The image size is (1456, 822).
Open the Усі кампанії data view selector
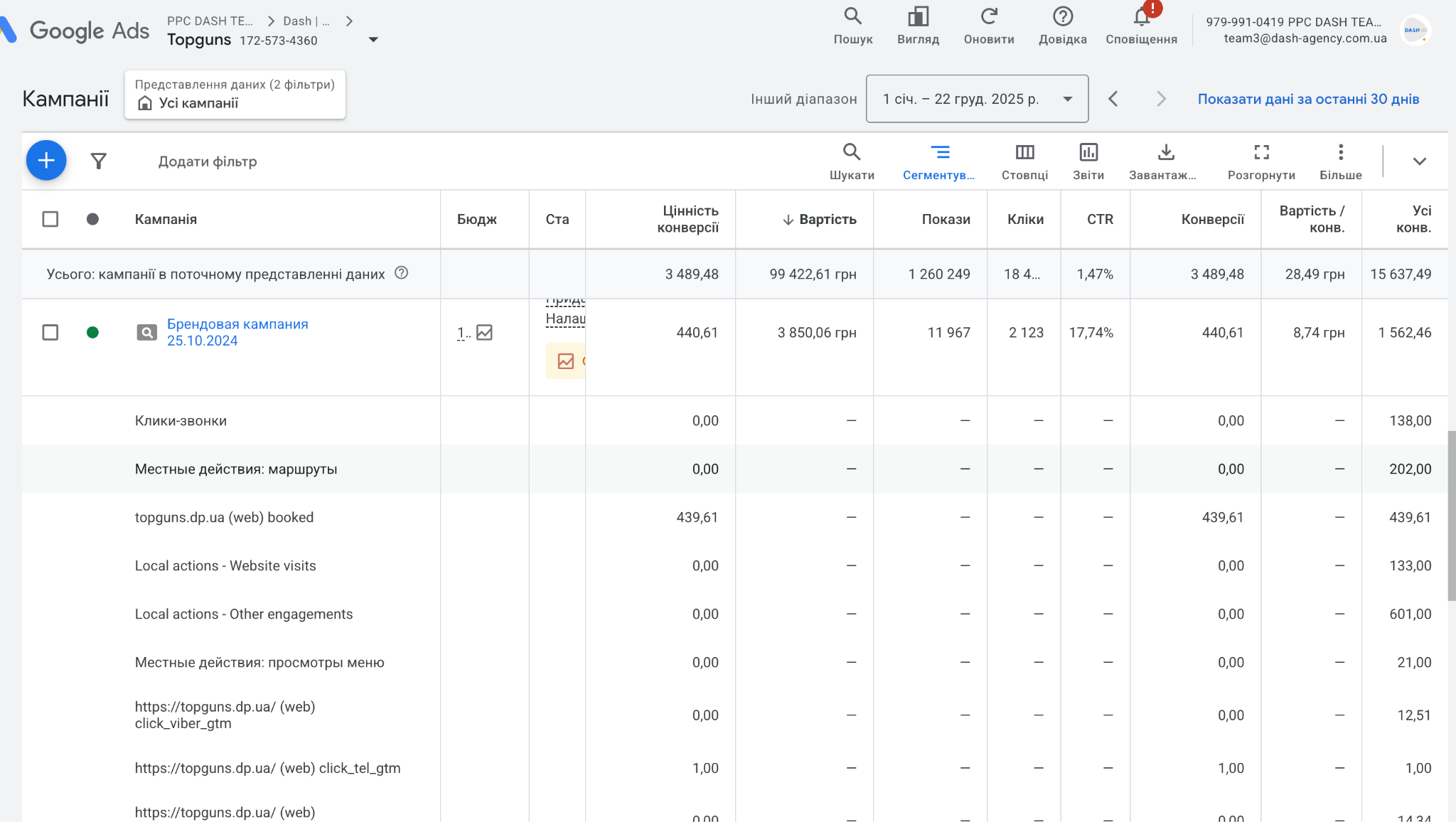tap(235, 95)
